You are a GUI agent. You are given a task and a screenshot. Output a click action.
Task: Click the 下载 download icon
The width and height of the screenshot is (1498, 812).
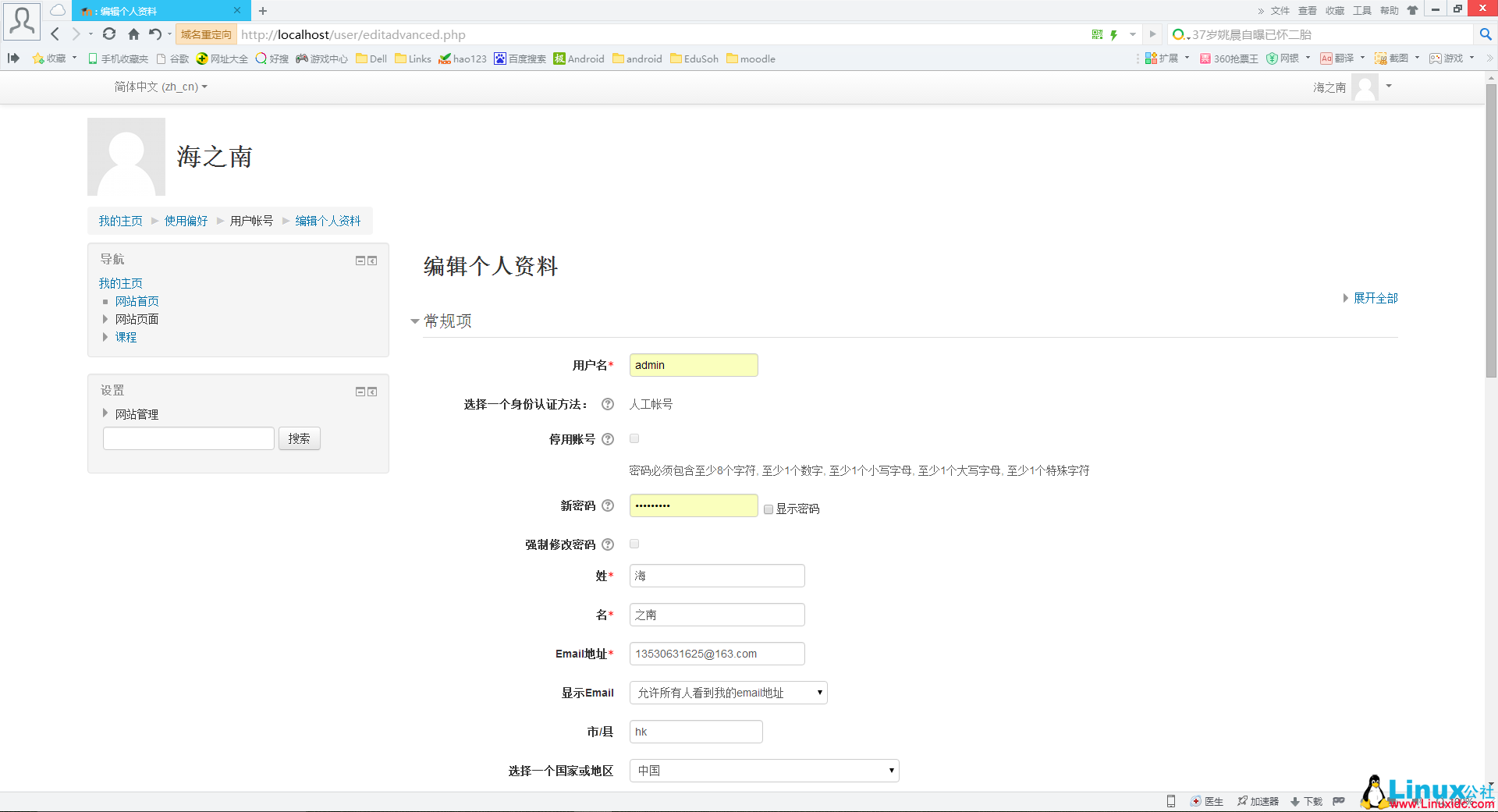(x=1305, y=801)
